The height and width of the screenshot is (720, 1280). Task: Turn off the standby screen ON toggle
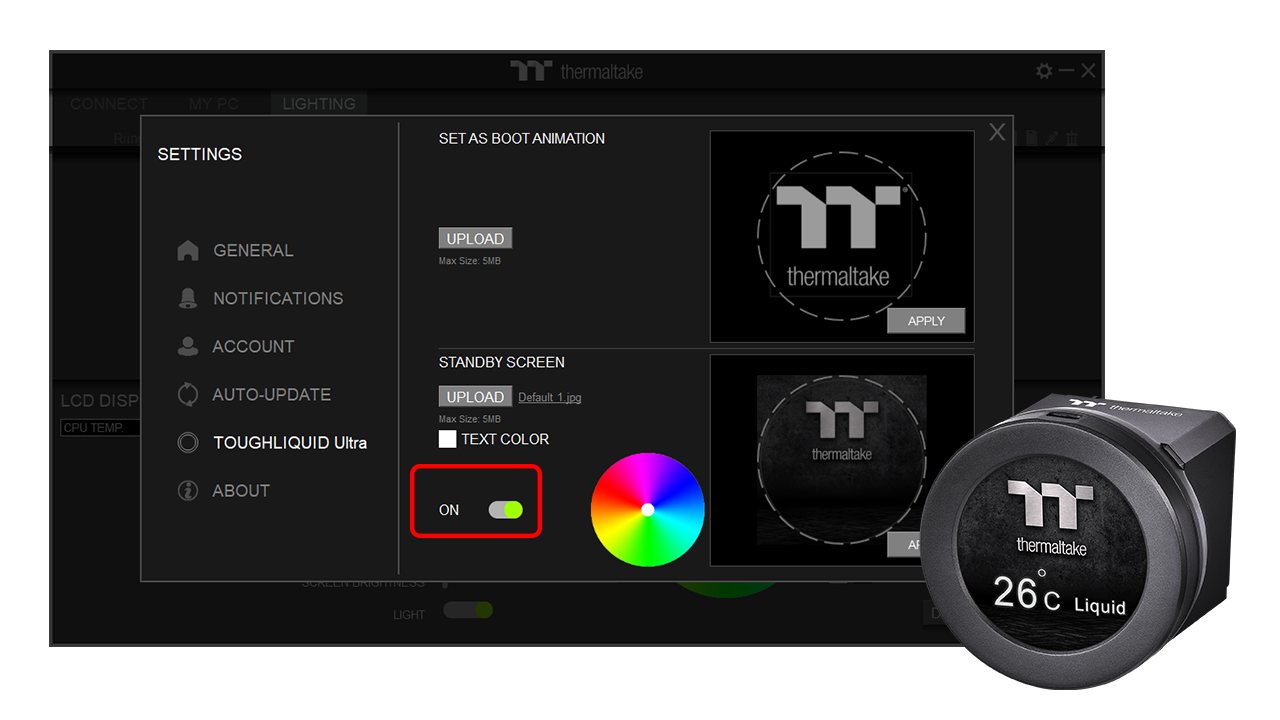point(505,510)
